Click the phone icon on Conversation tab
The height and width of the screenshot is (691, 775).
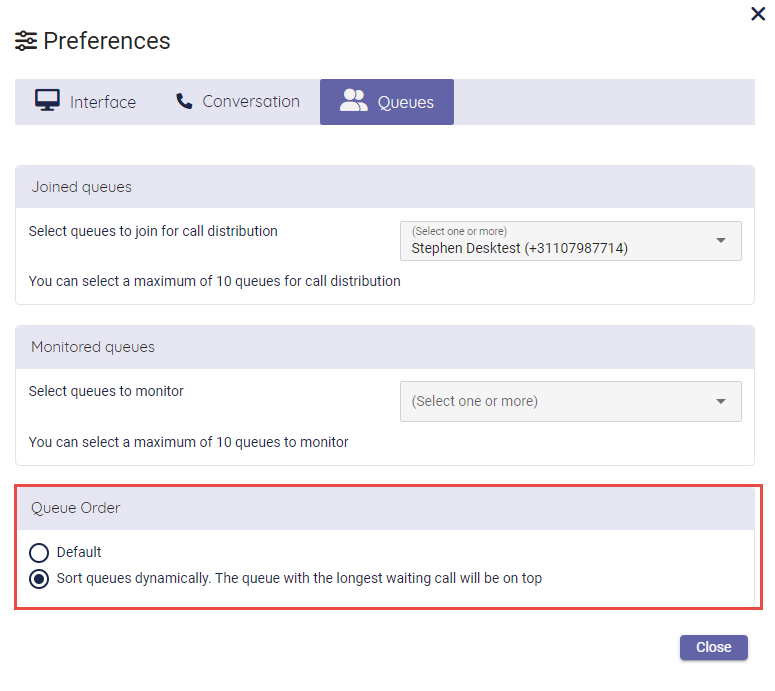[184, 101]
